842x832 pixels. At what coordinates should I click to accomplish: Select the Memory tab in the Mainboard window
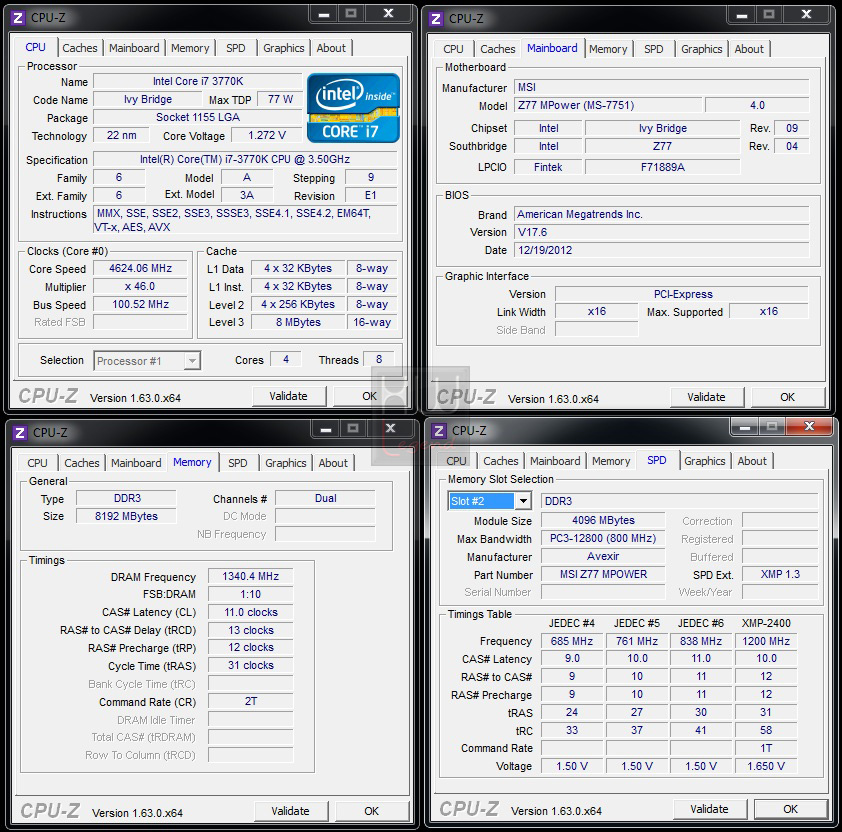pos(608,49)
